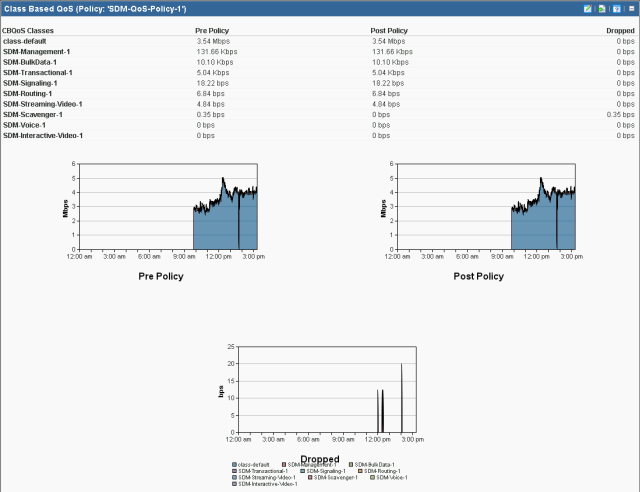Open the SDM-Management-1 class row

[36, 51]
